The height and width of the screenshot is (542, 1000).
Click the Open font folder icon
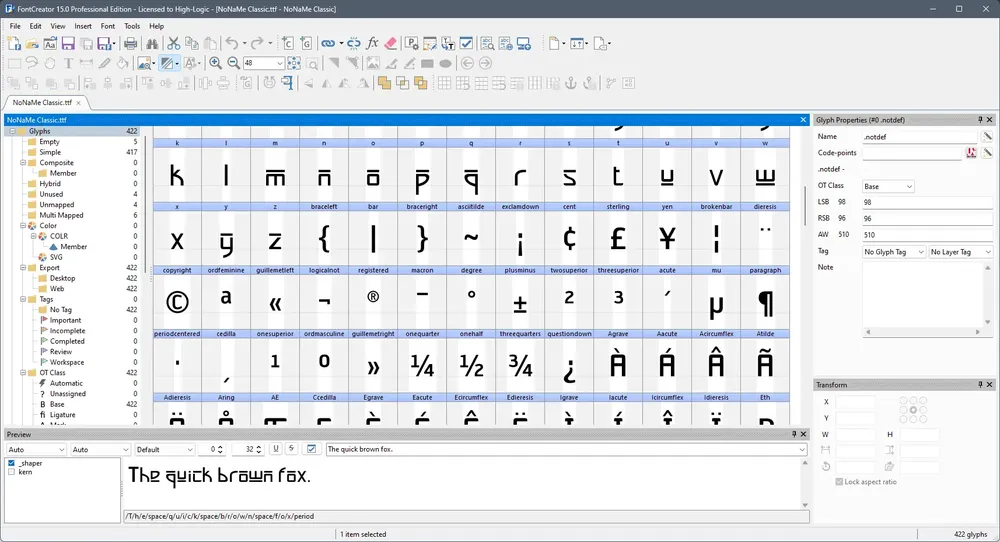tap(32, 43)
